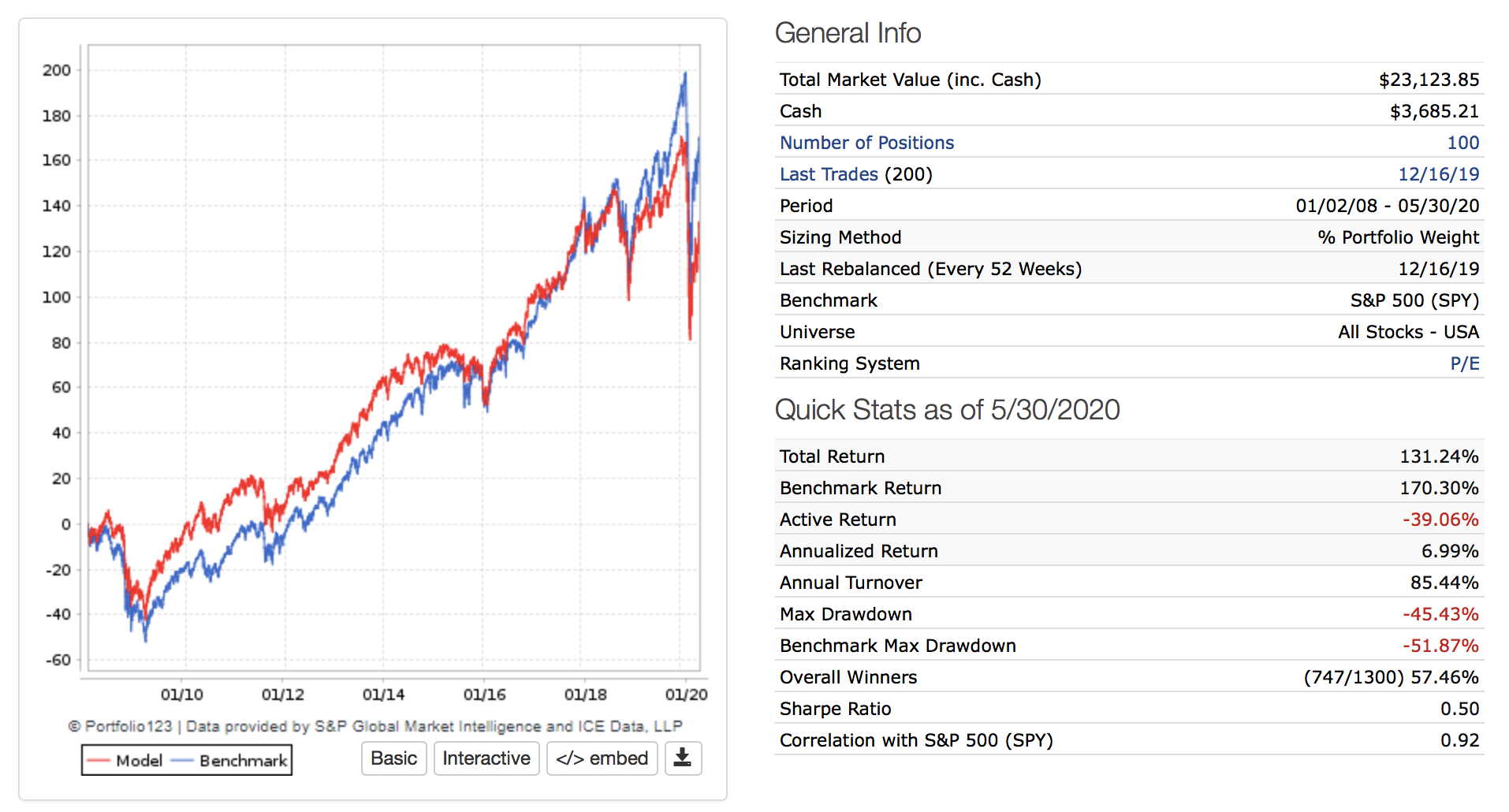
Task: Click the 01/20 label on the x-axis
Action: [x=686, y=695]
